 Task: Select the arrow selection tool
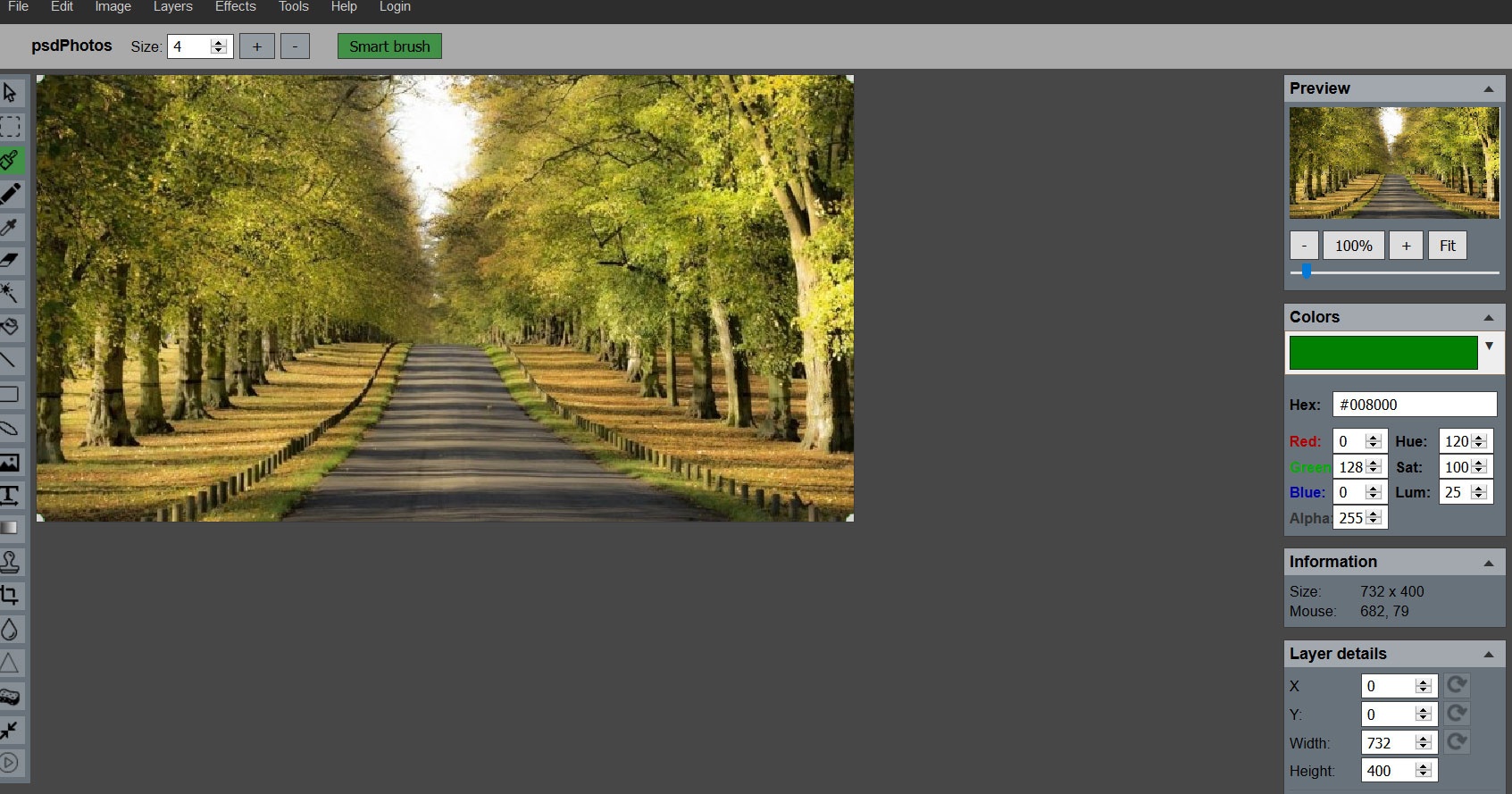pos(11,93)
